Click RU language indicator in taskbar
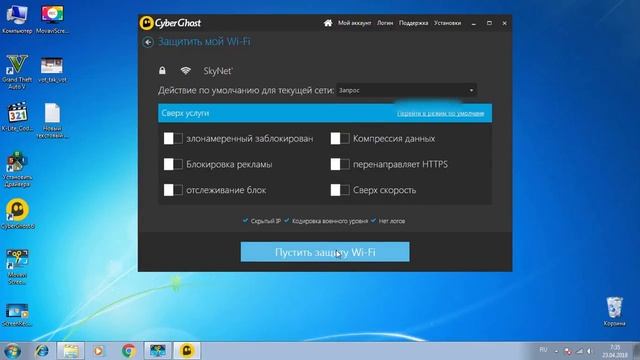The image size is (640, 360). (x=543, y=350)
